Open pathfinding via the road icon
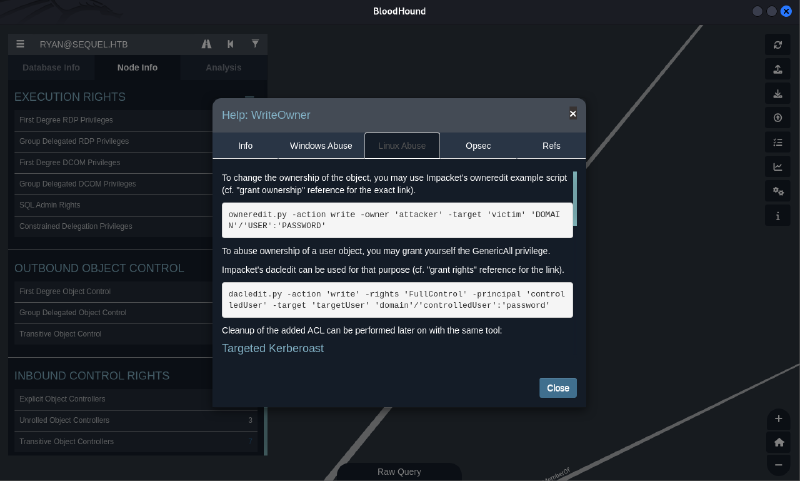800x481 pixels. [x=207, y=44]
